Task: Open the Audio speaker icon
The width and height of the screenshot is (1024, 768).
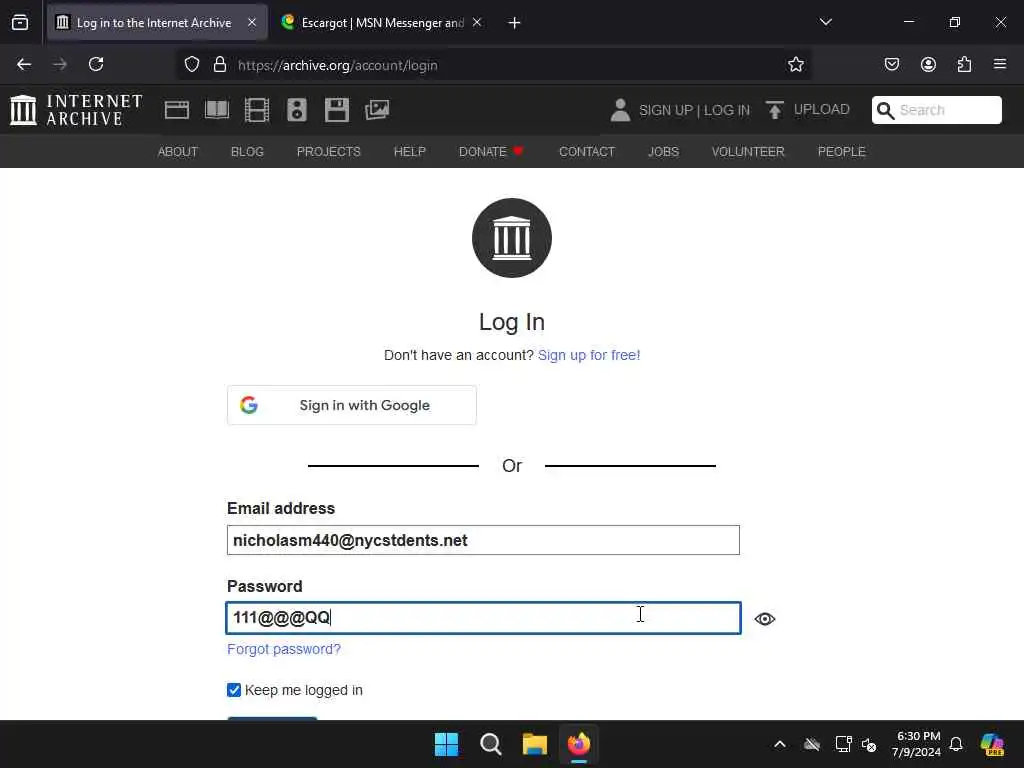Action: pos(296,110)
